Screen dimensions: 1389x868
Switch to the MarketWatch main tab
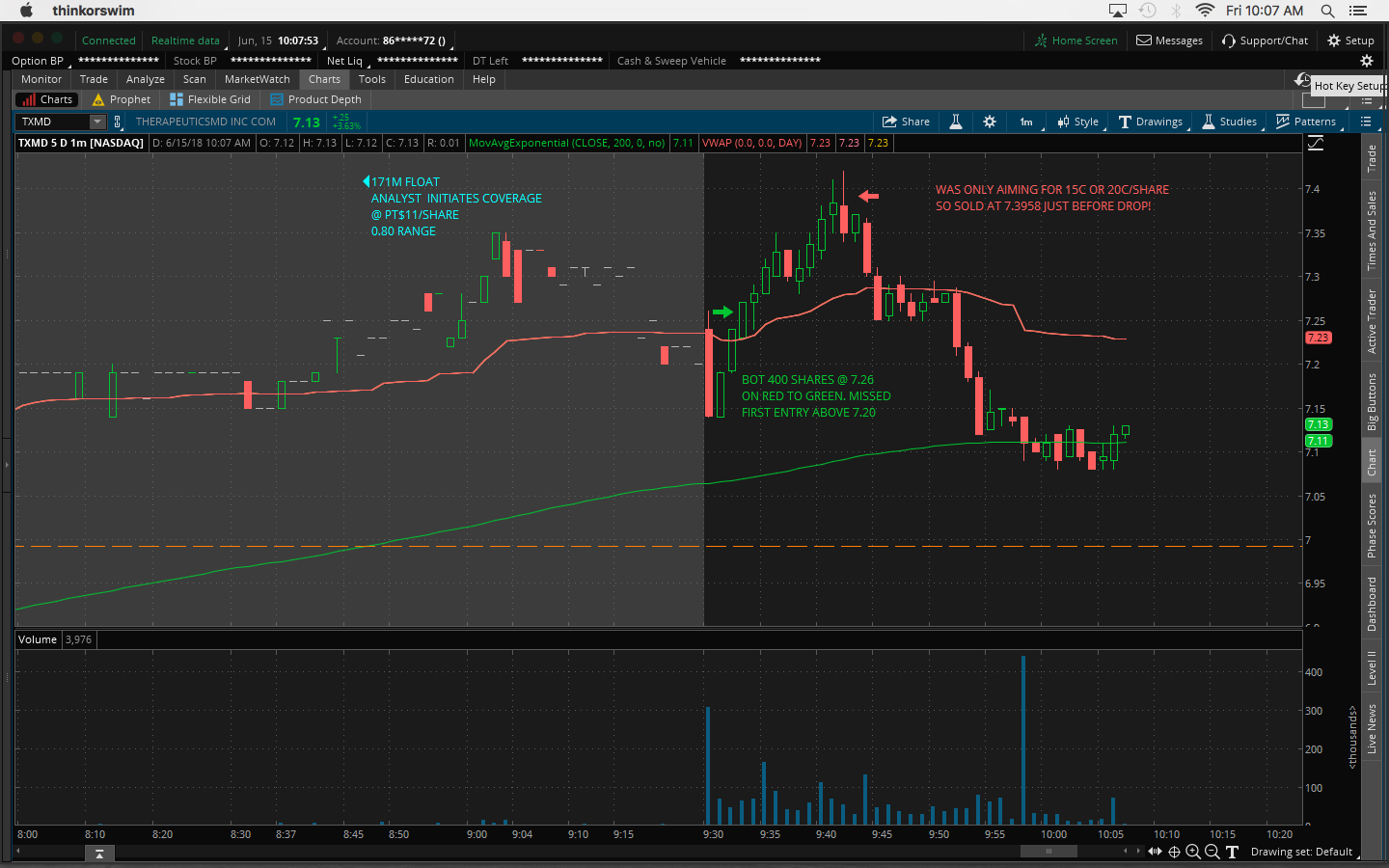click(258, 79)
